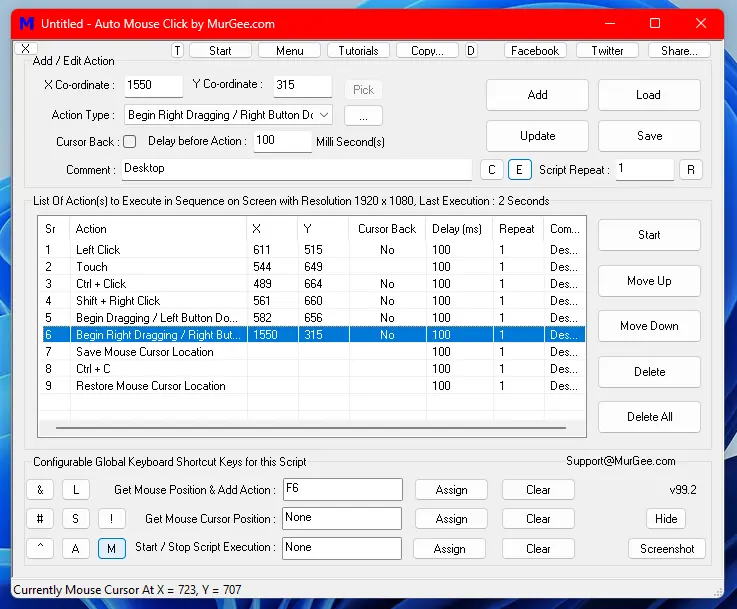Clear Get Mouse Cursor Position shortcut
The width and height of the screenshot is (737, 609).
(538, 519)
